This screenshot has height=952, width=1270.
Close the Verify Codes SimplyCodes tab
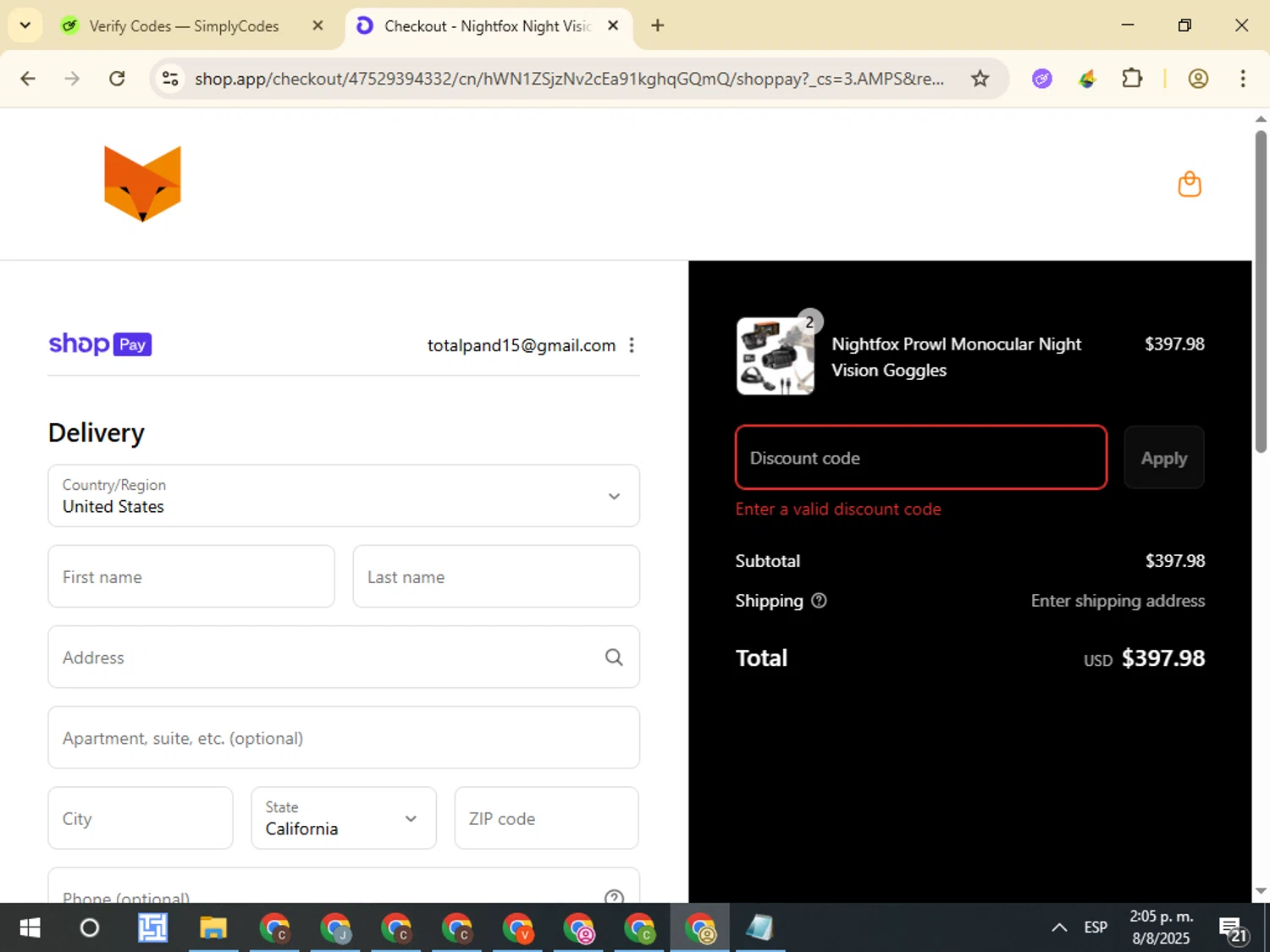pyautogui.click(x=317, y=25)
